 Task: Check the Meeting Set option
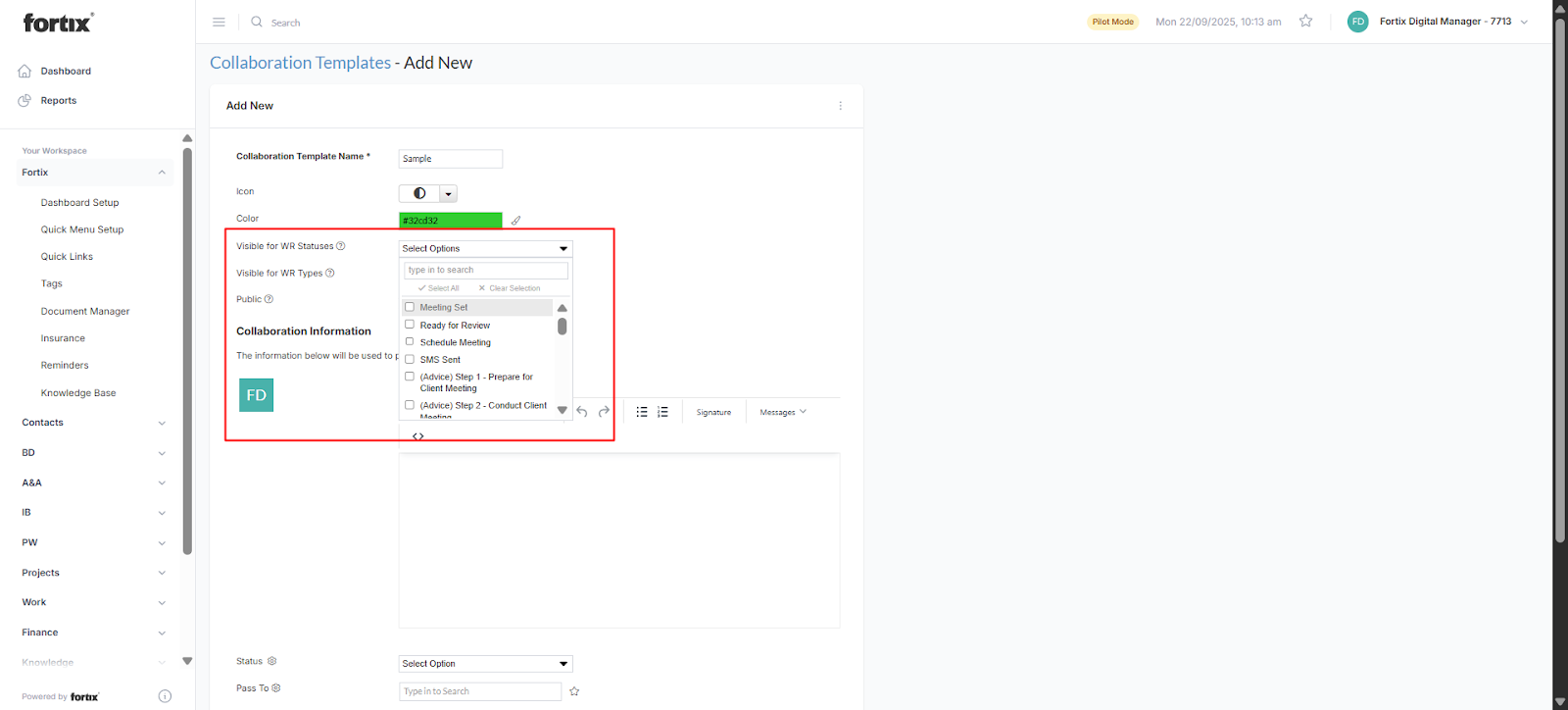(410, 307)
